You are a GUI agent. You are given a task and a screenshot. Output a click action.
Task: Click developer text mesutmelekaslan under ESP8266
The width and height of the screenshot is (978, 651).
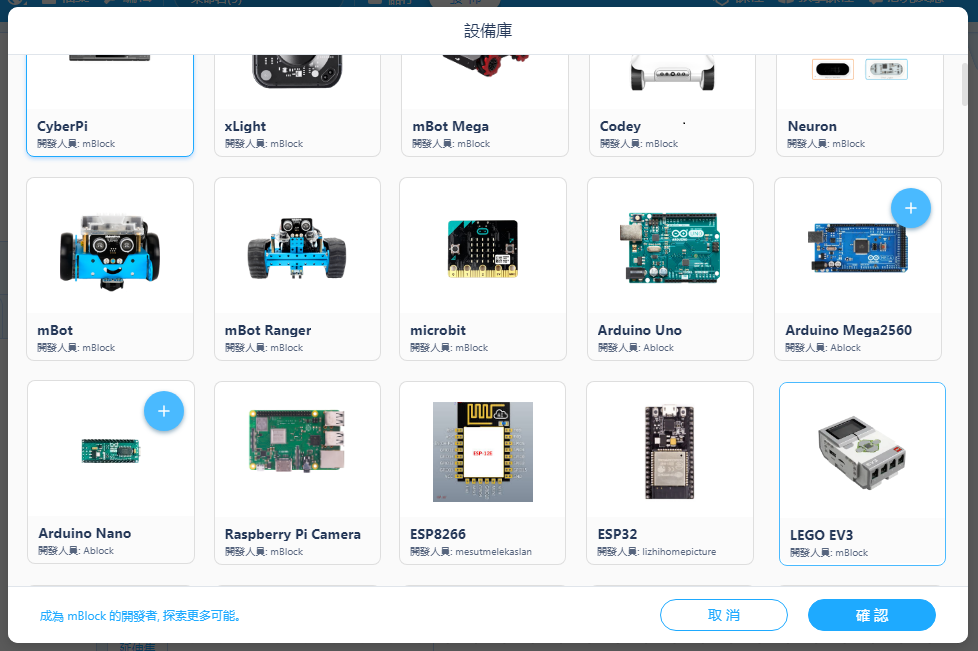(493, 552)
